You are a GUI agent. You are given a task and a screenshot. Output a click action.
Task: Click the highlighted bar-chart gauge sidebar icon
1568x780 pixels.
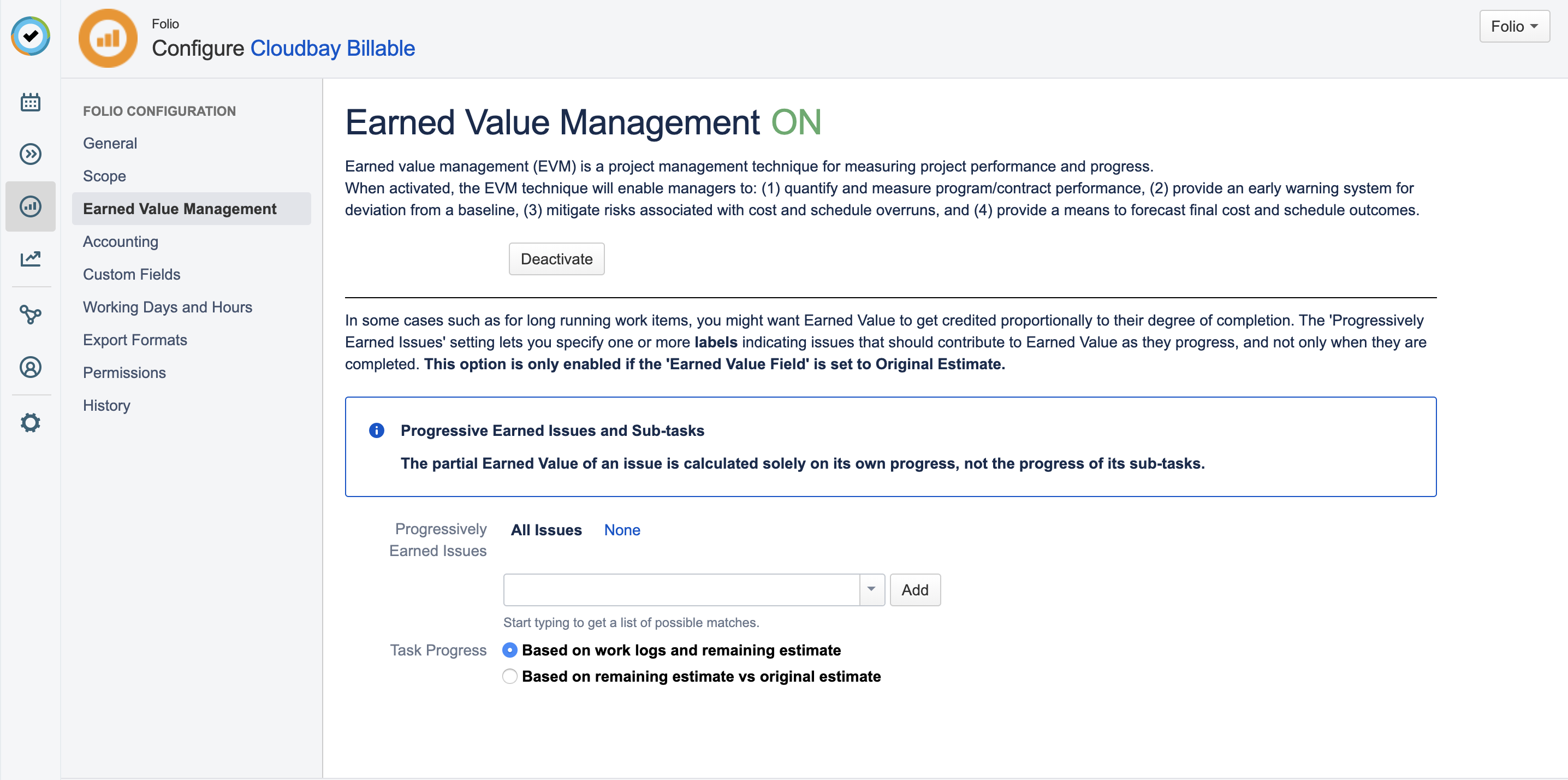tap(31, 206)
